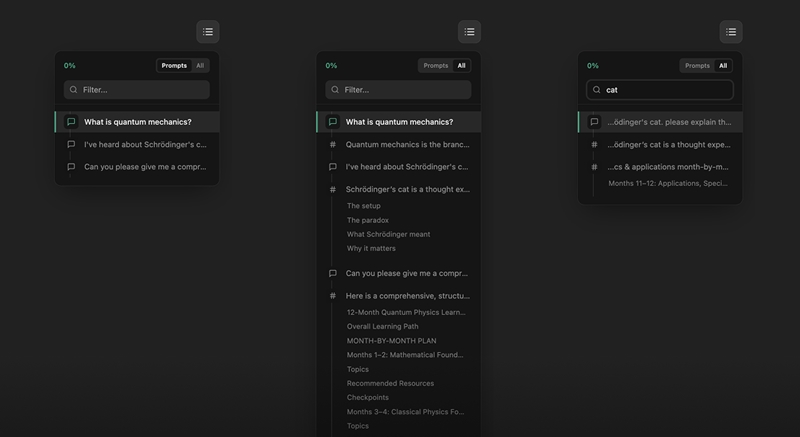Click the outline list icon above right panel
800x437 pixels.
731,32
